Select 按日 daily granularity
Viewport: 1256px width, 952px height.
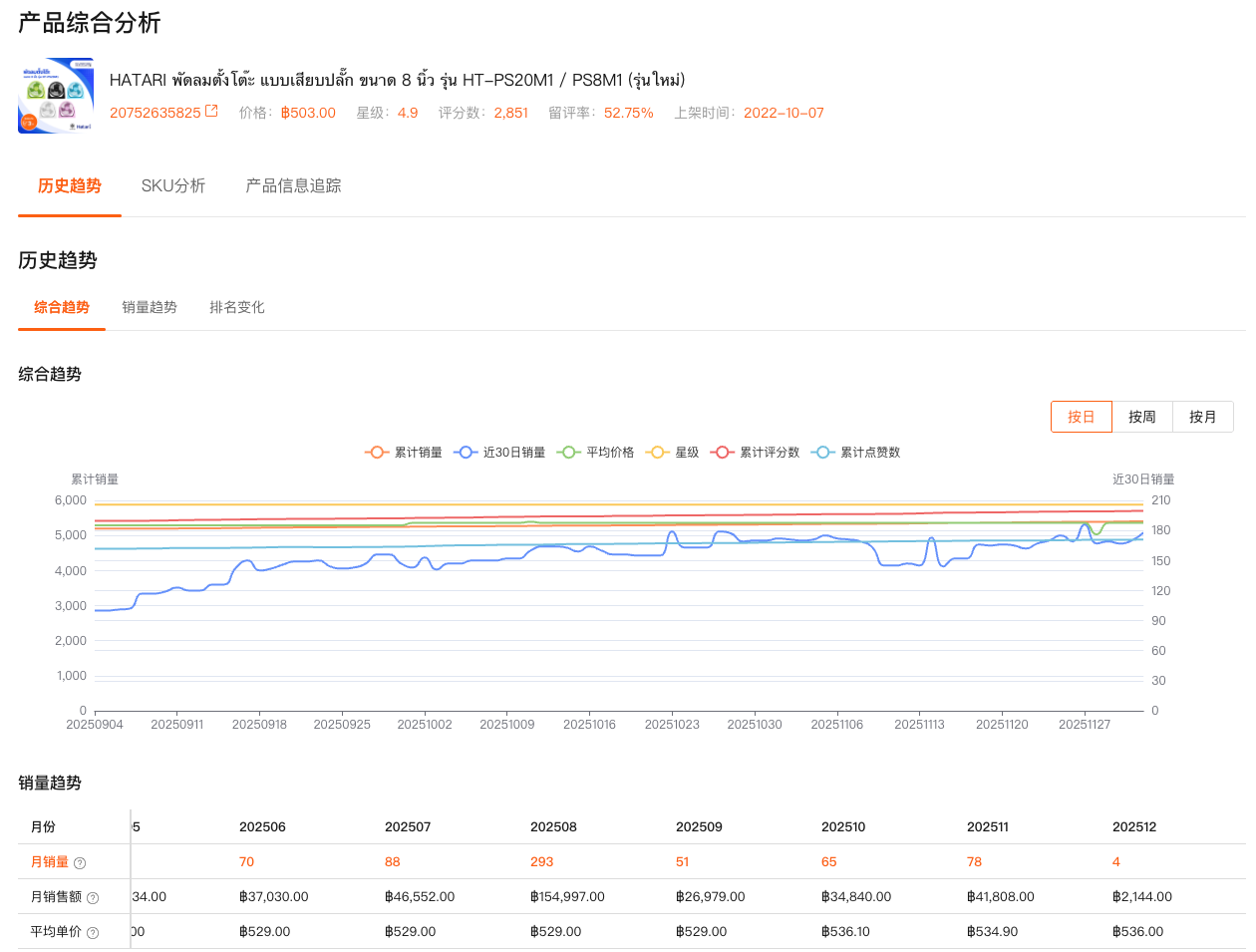pyautogui.click(x=1081, y=417)
